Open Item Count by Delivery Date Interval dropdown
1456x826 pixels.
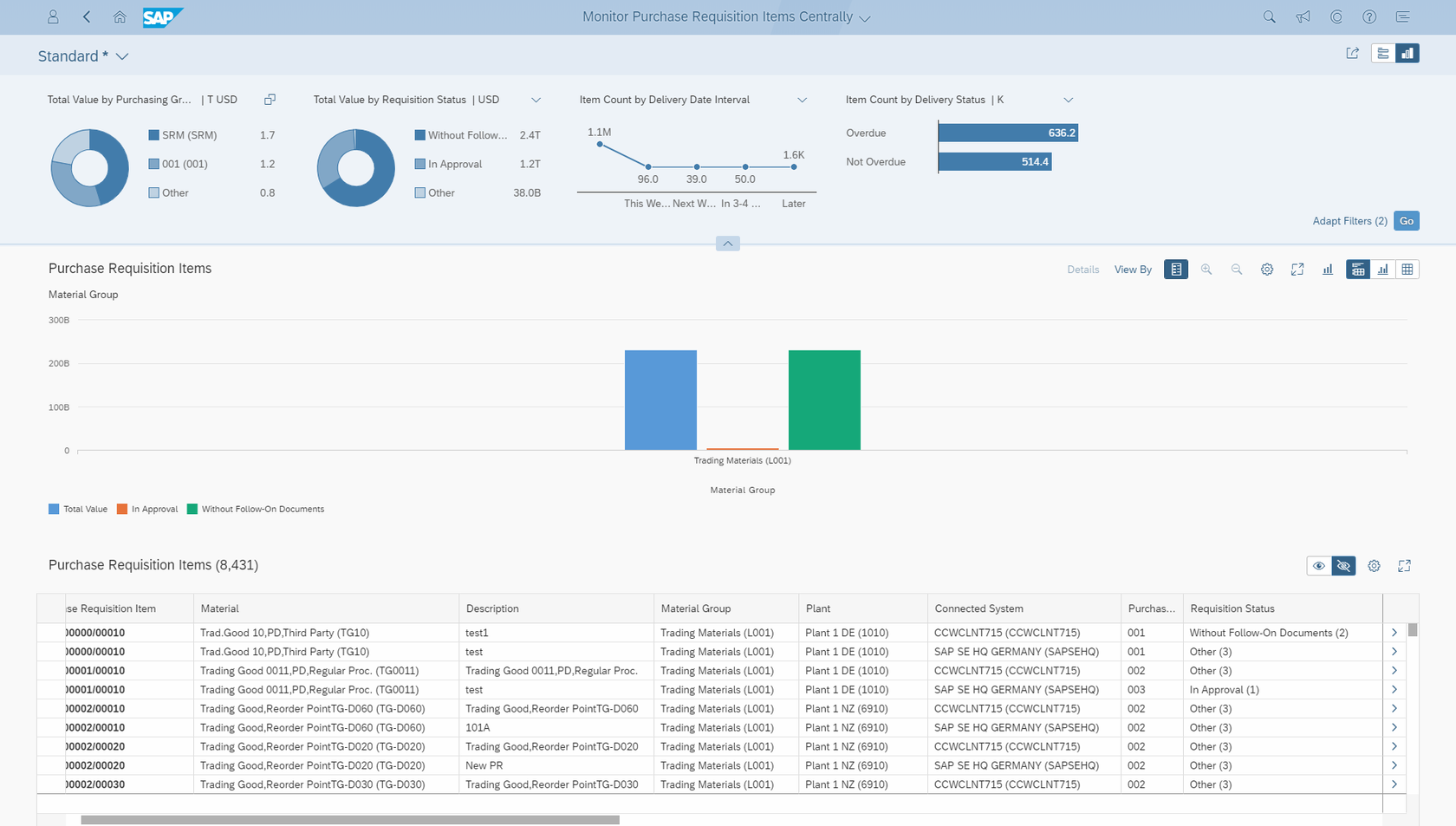tap(802, 100)
